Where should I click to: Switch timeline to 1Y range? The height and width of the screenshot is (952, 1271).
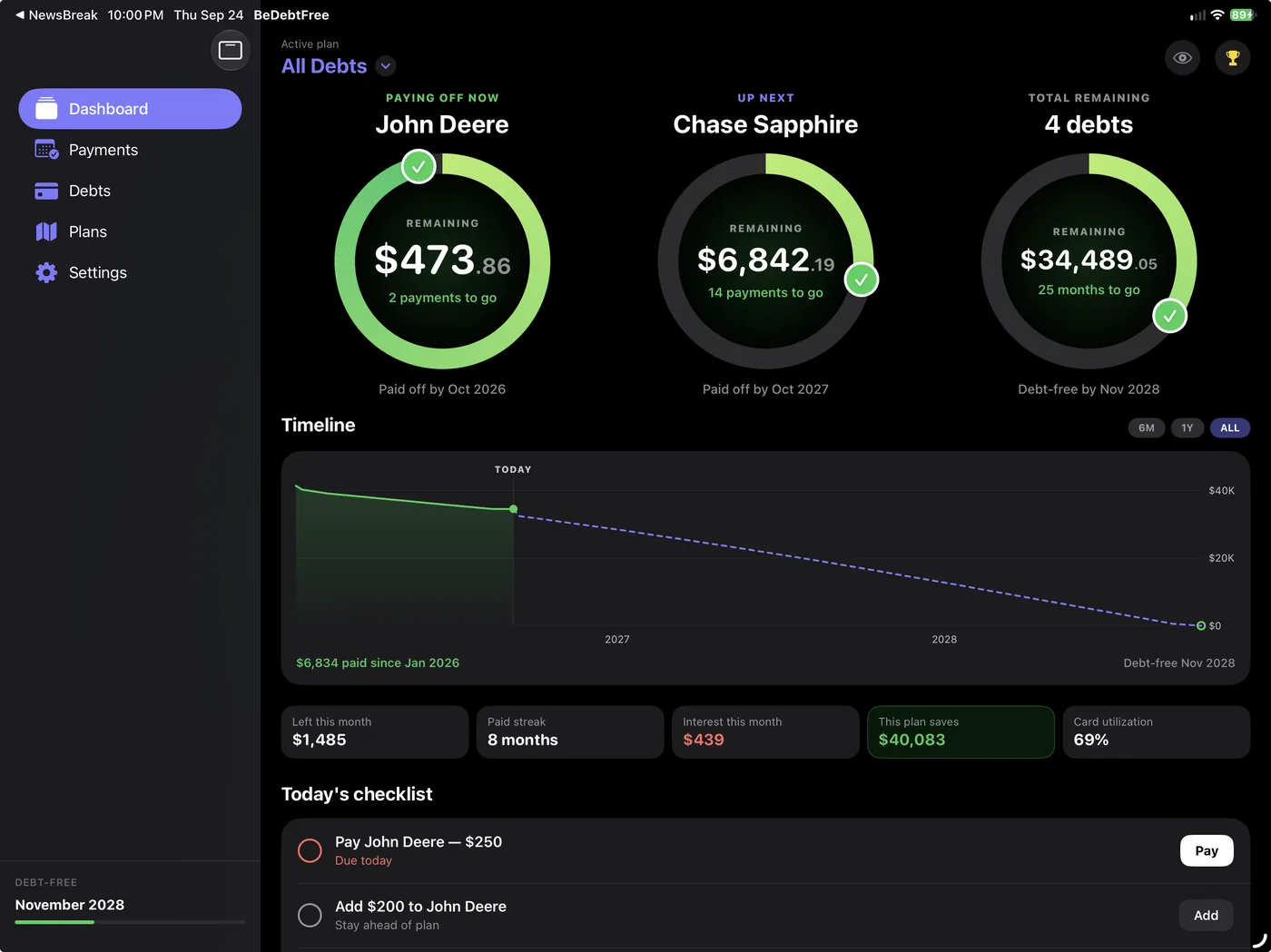pyautogui.click(x=1187, y=427)
